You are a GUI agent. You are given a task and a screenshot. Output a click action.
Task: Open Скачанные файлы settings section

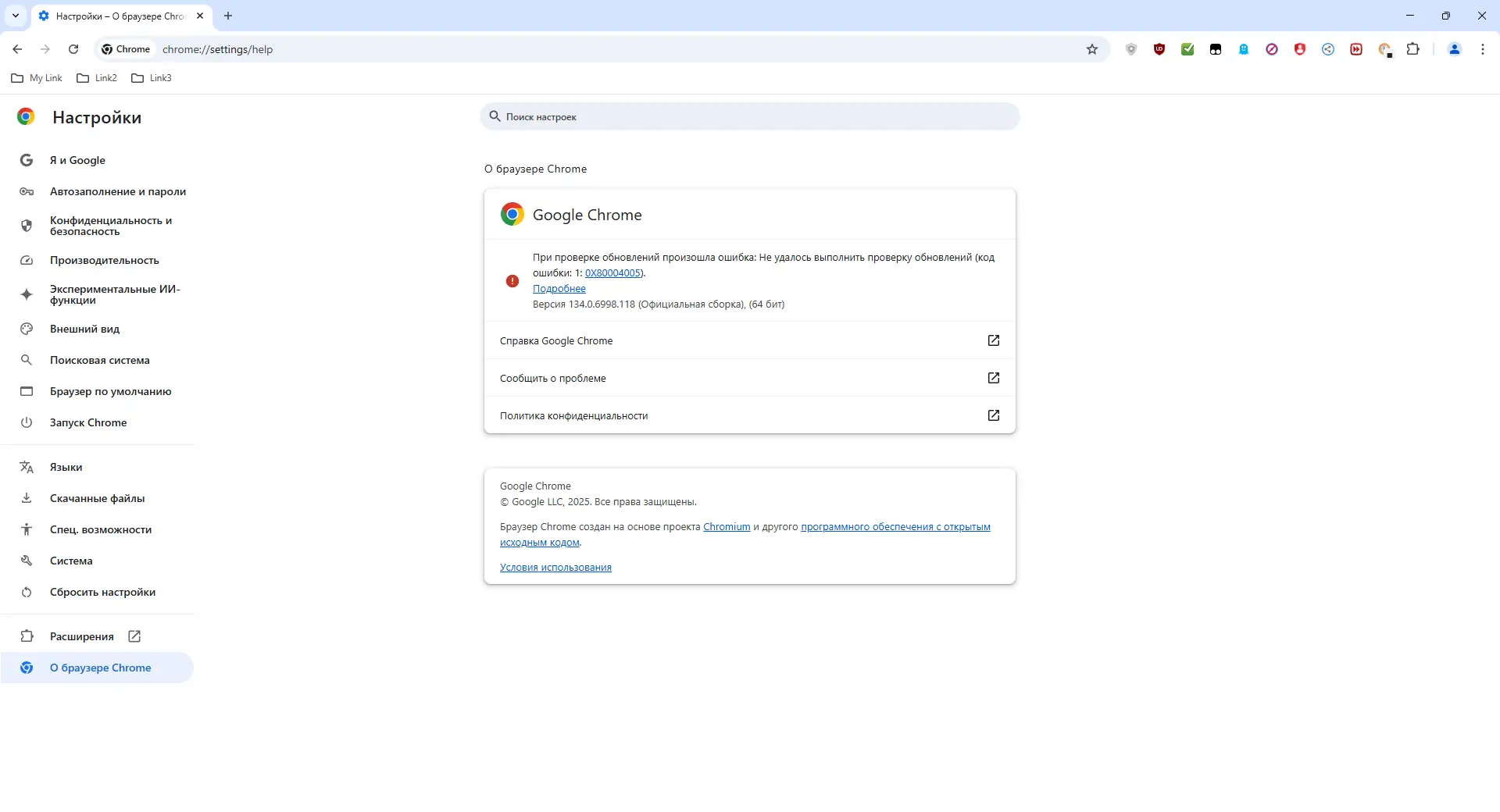[x=97, y=498]
